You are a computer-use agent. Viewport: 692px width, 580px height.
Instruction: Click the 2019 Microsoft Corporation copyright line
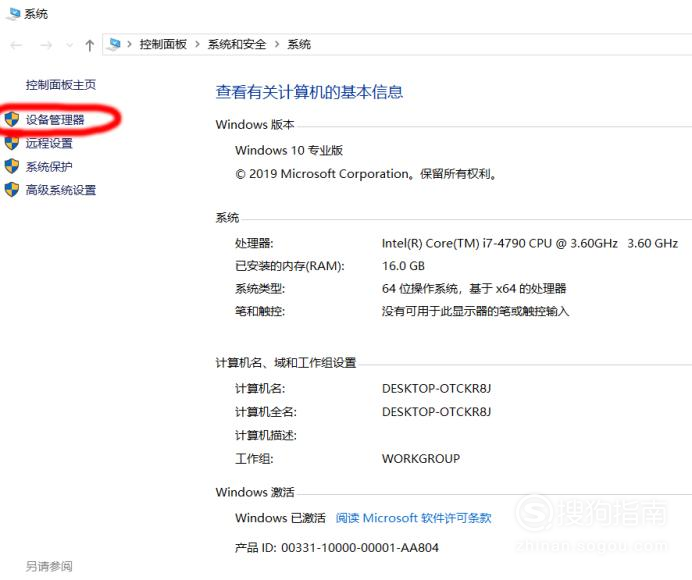coord(366,174)
